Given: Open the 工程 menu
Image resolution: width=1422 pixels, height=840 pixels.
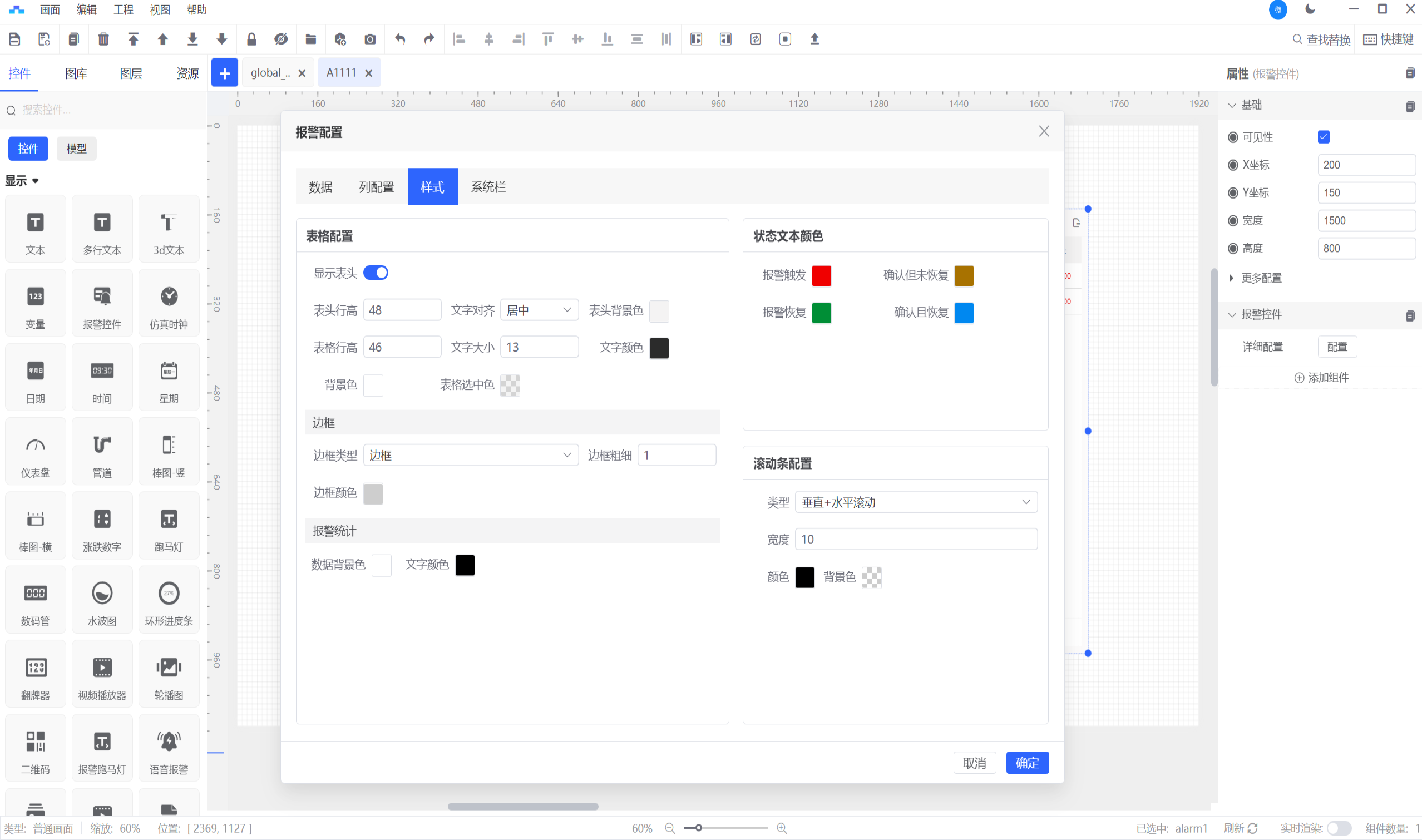Looking at the screenshot, I should coord(123,9).
